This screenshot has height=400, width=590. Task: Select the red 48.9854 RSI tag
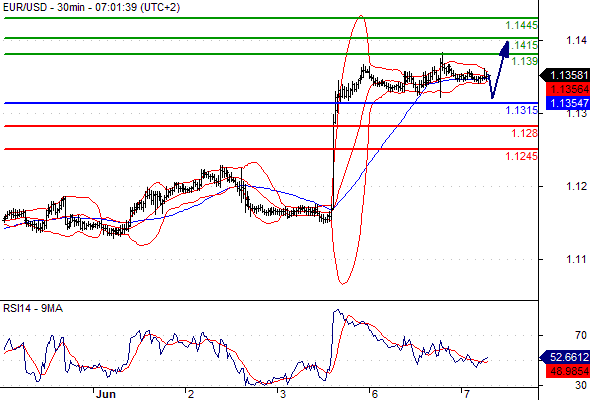coord(568,371)
